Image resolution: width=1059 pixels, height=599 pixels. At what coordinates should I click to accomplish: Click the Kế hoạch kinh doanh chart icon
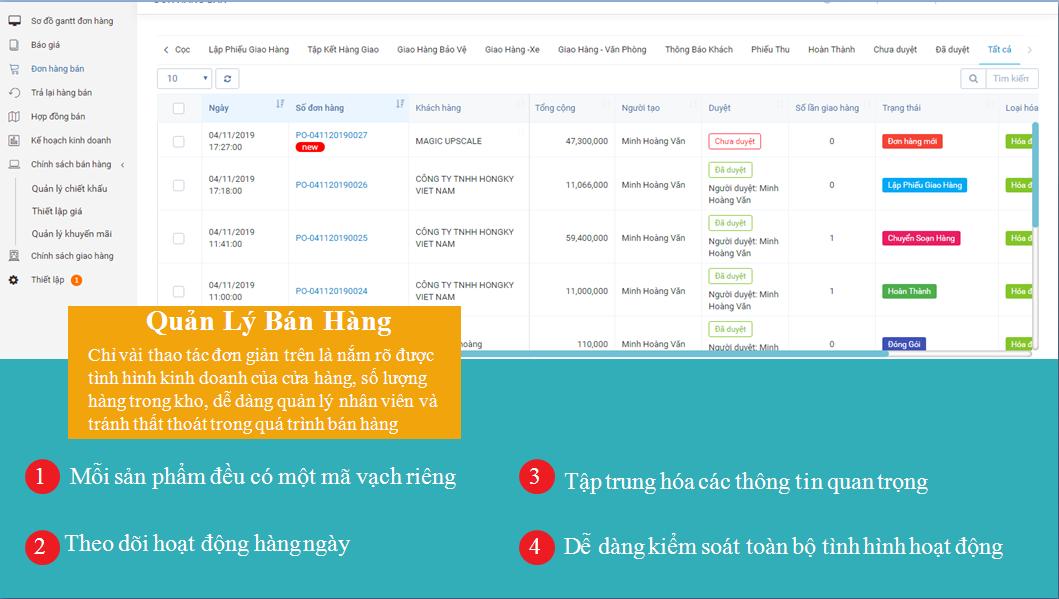tap(14, 141)
